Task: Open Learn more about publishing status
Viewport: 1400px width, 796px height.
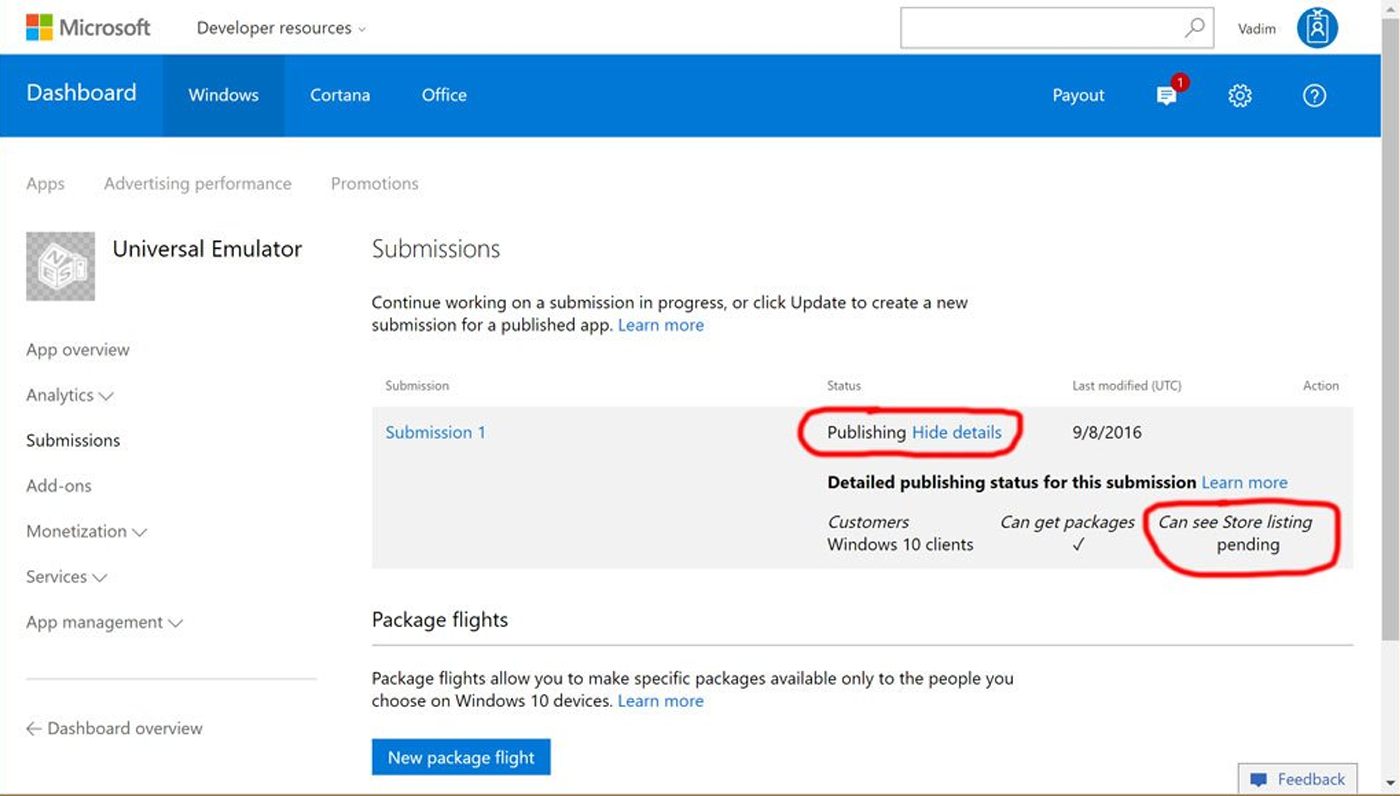Action: click(x=1244, y=482)
